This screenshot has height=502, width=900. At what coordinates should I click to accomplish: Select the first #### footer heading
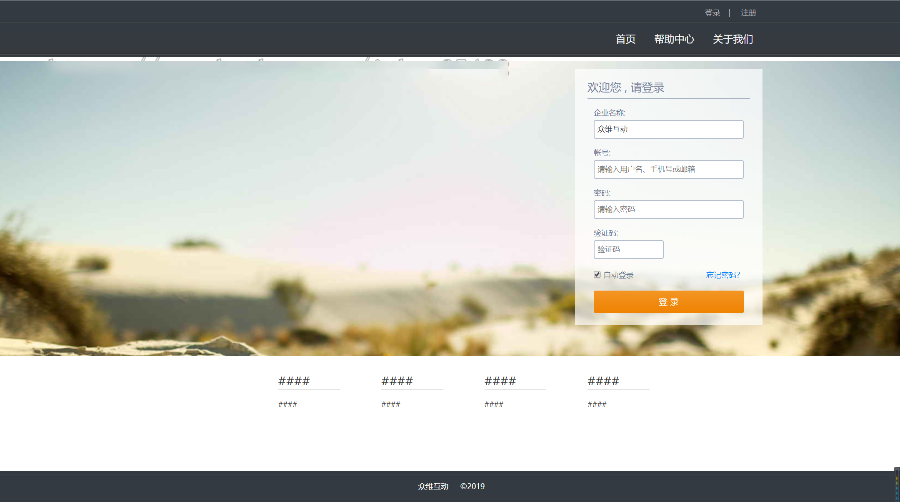pos(294,381)
